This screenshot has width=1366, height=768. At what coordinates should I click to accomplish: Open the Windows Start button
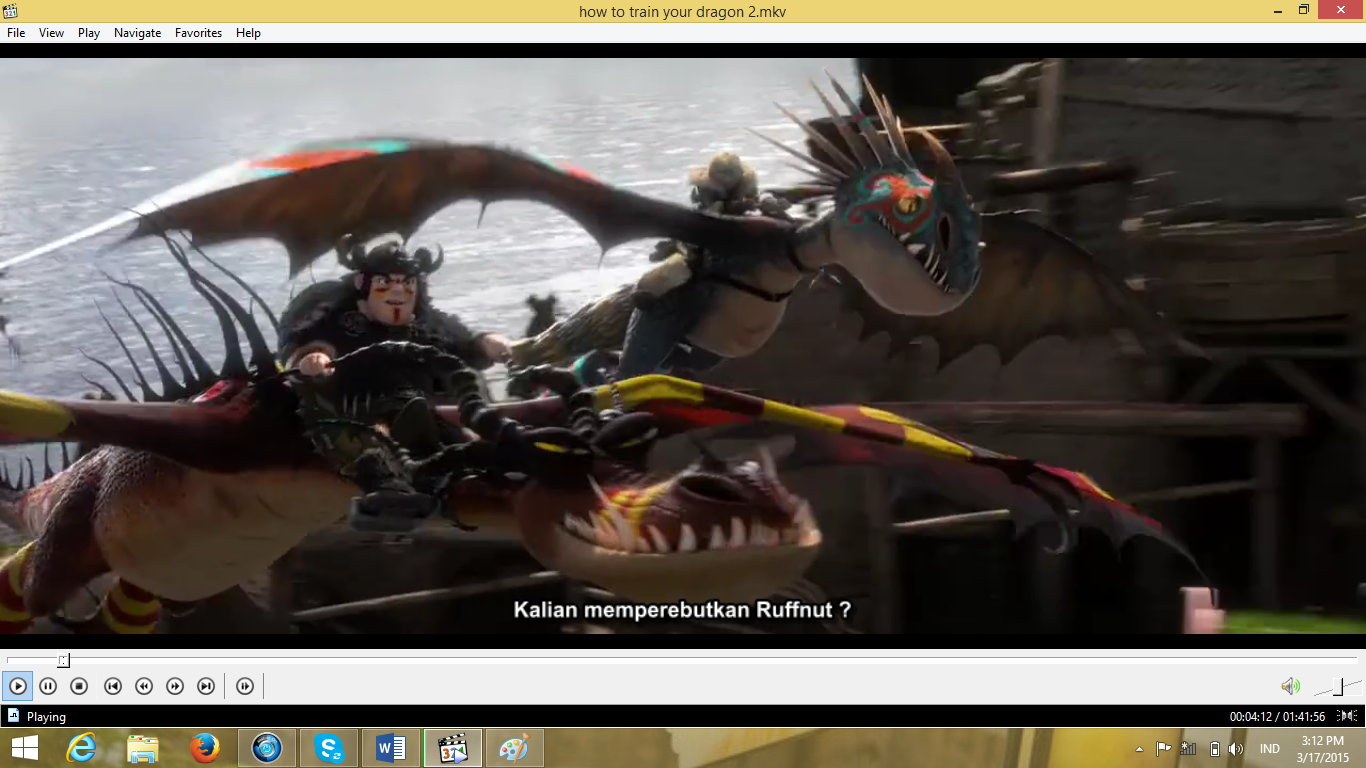[24, 748]
